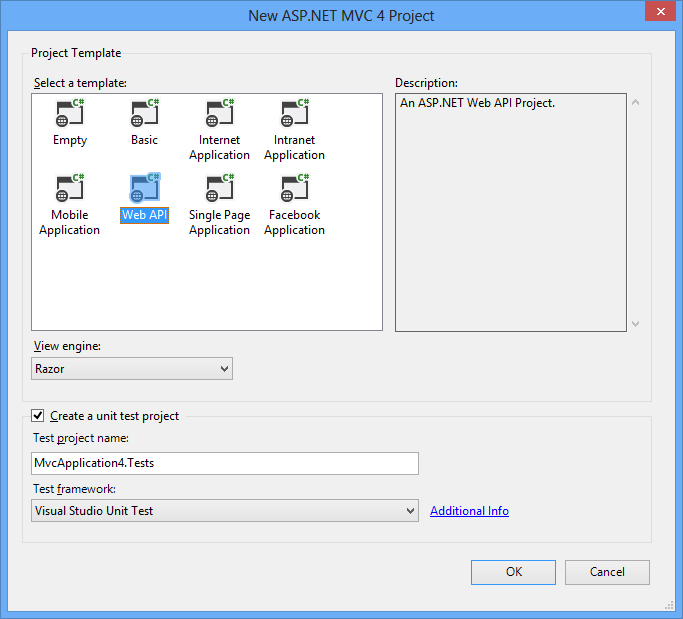Choose the Intranet Application template icon
The image size is (683, 619).
pos(294,113)
